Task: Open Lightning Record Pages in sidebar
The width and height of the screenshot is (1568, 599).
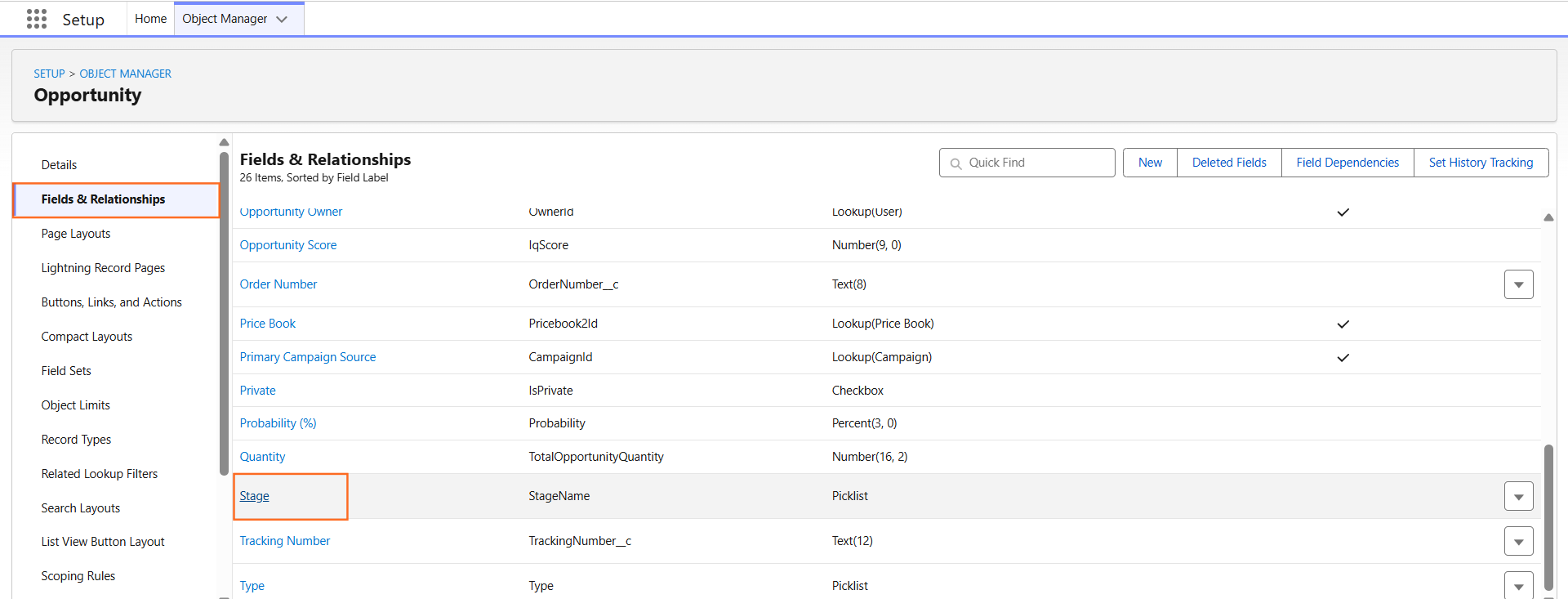Action: pyautogui.click(x=103, y=268)
